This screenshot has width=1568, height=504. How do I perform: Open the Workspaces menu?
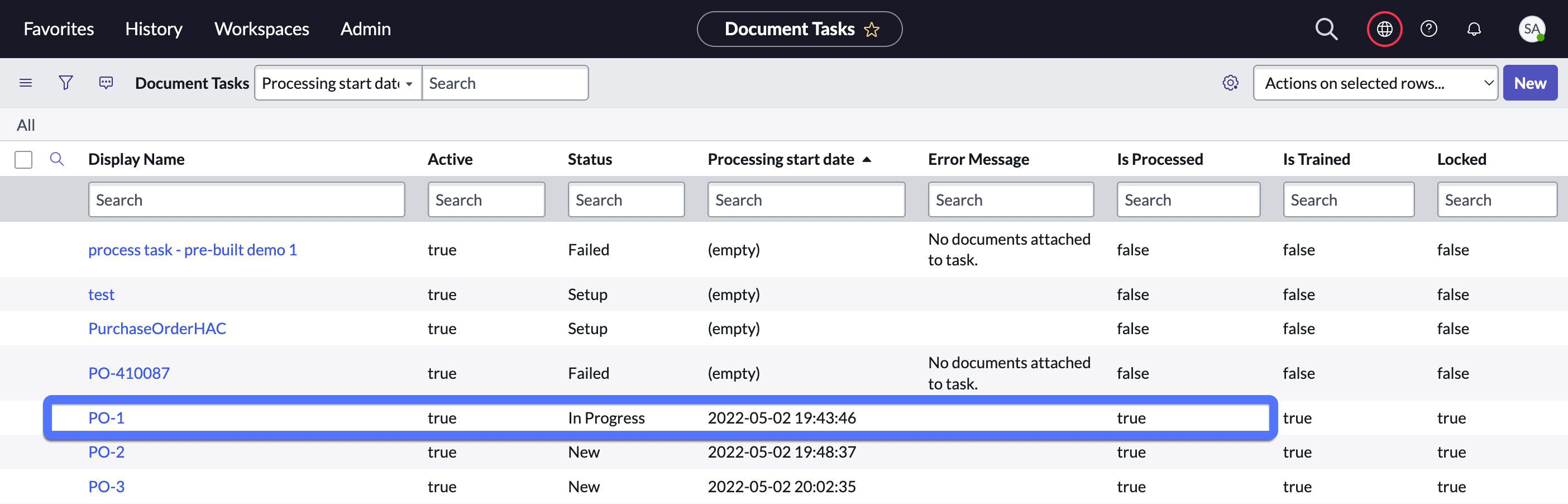pyautogui.click(x=261, y=28)
